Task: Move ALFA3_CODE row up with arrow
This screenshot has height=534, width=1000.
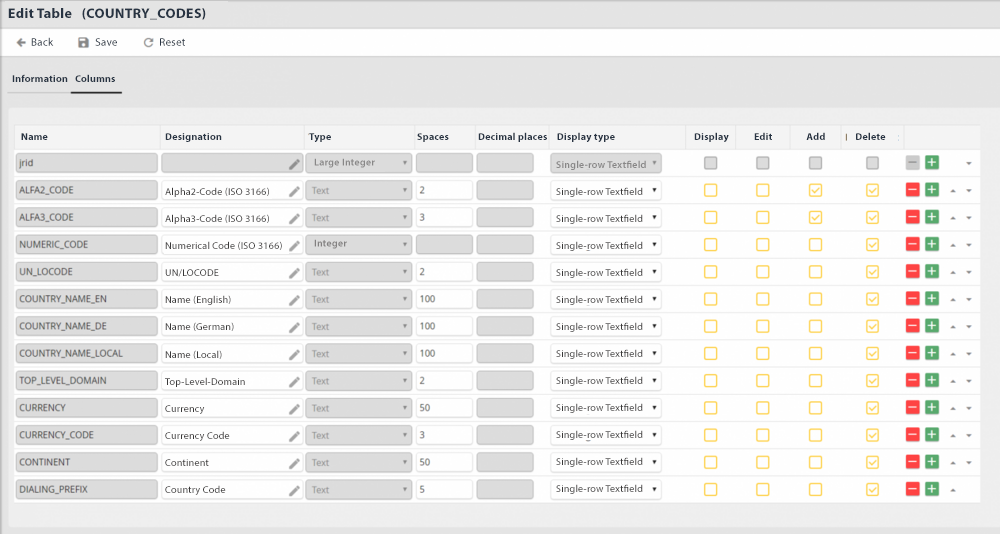Action: [953, 218]
